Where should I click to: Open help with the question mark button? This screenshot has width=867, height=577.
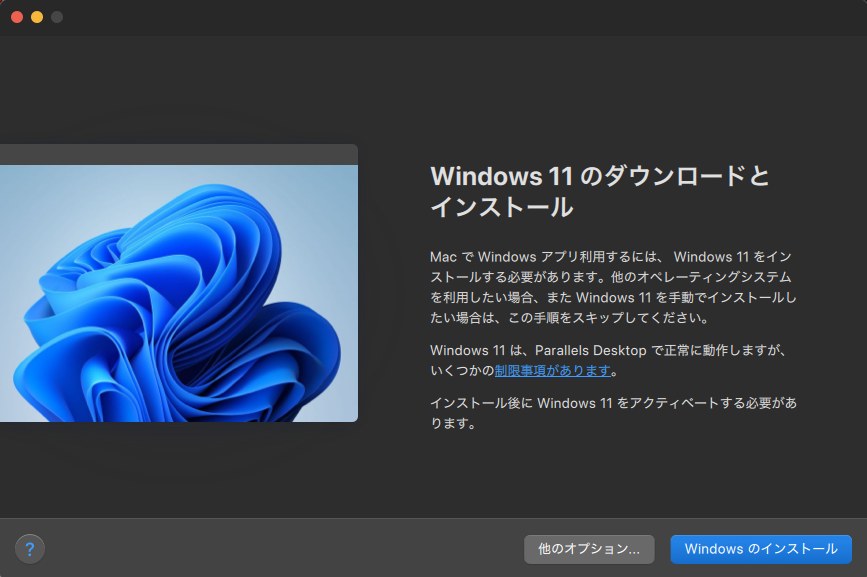[x=30, y=549]
